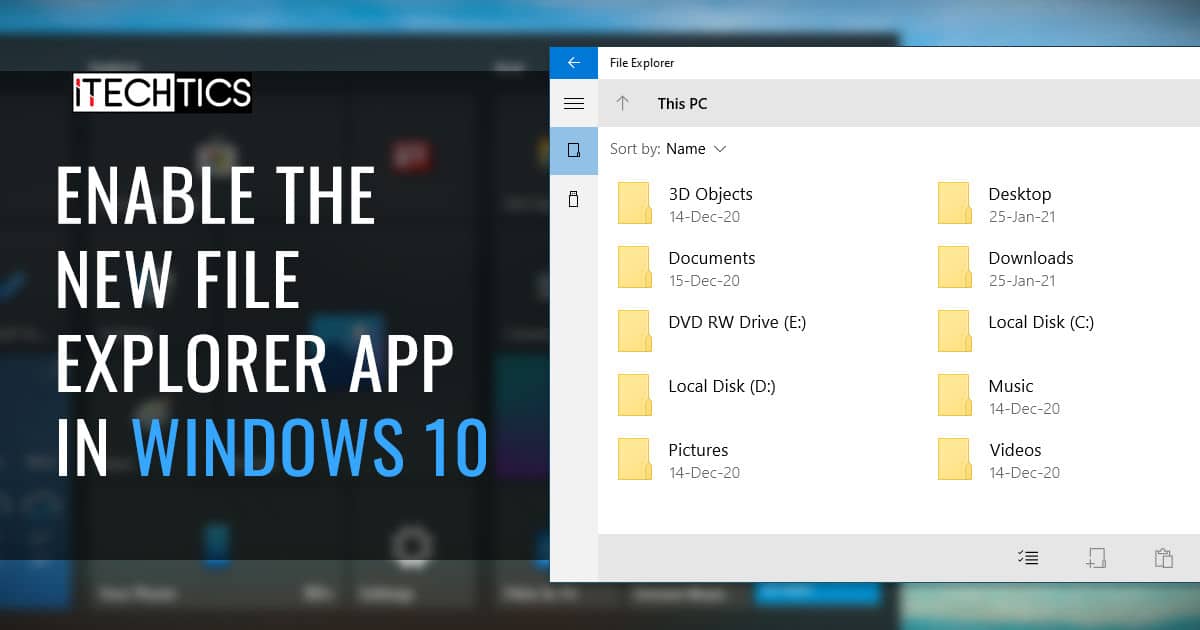The image size is (1200, 630).
Task: Open the 3D Objects folder icon
Action: point(635,203)
